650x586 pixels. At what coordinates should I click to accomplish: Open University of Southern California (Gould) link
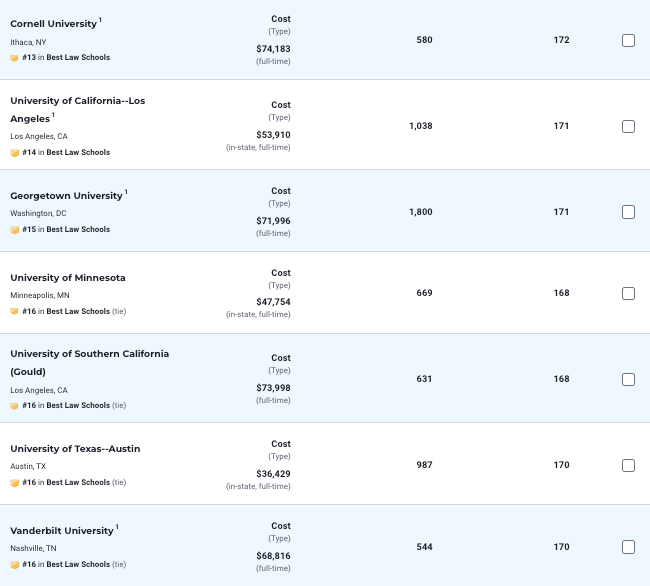pos(89,354)
